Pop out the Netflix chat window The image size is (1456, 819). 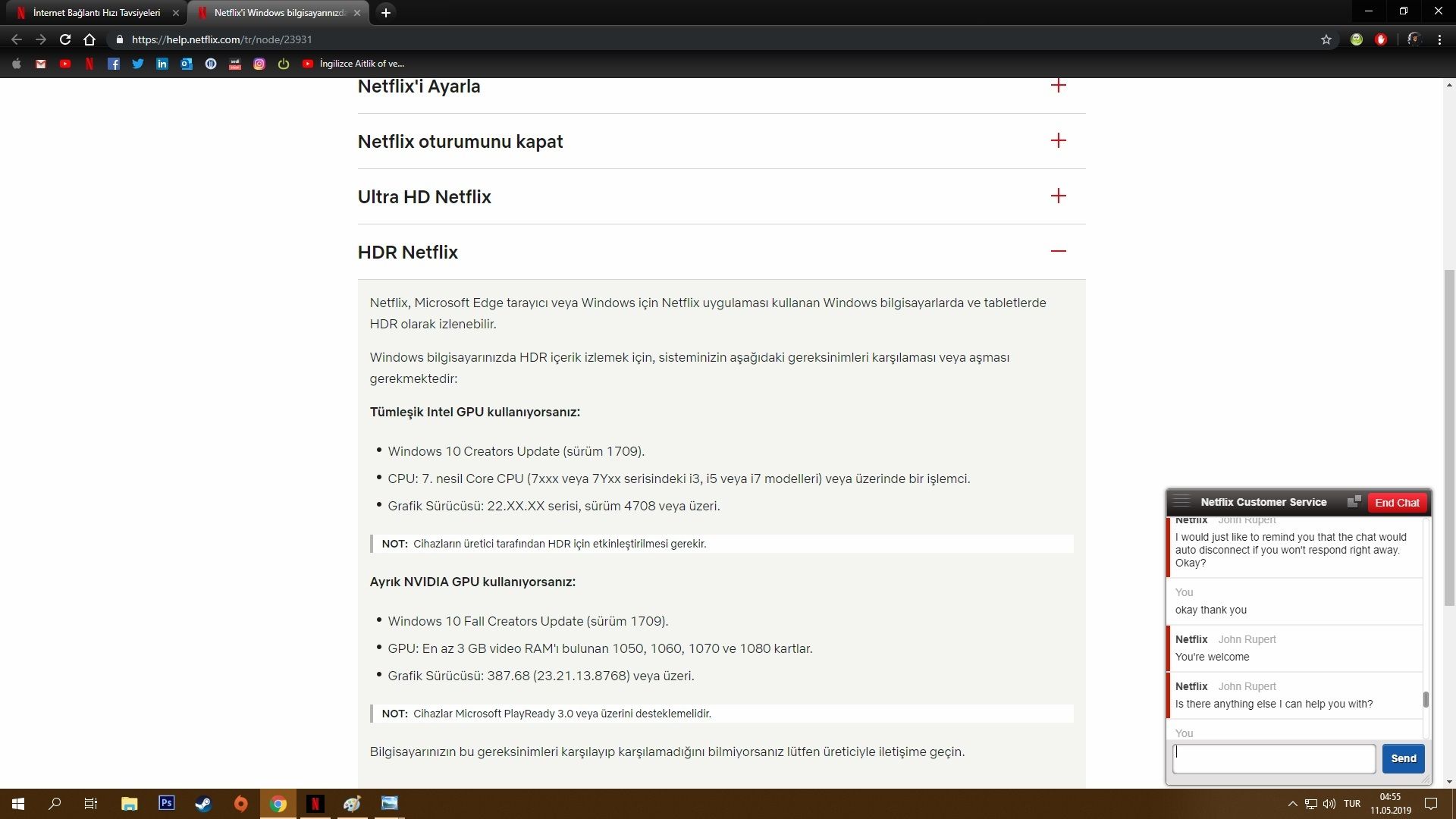point(1354,502)
